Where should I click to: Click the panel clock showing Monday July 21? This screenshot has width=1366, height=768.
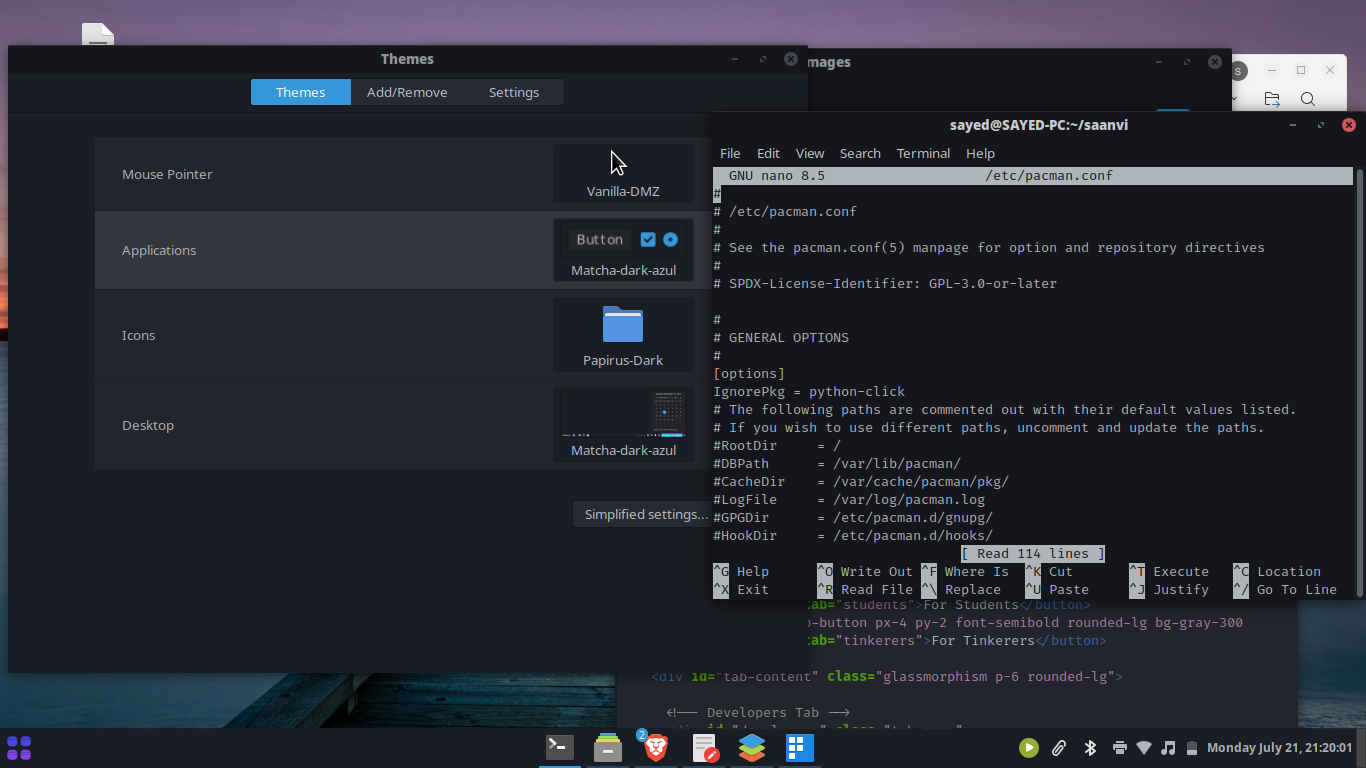pyautogui.click(x=1279, y=747)
